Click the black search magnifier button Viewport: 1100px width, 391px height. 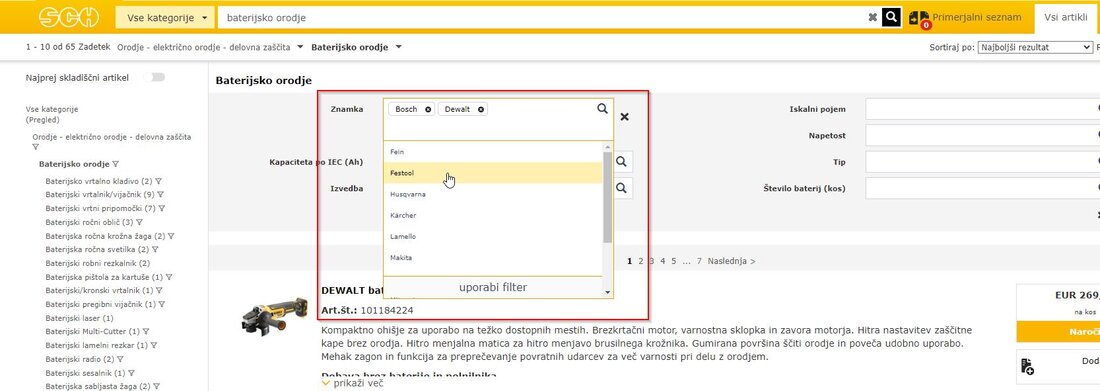click(x=891, y=17)
